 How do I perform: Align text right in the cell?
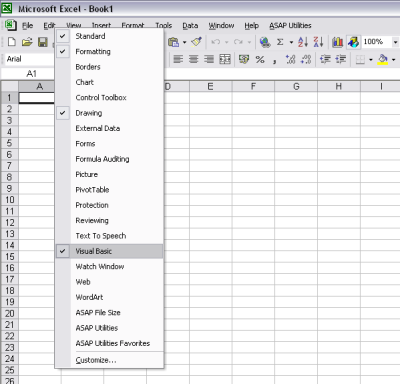pyautogui.click(x=209, y=59)
